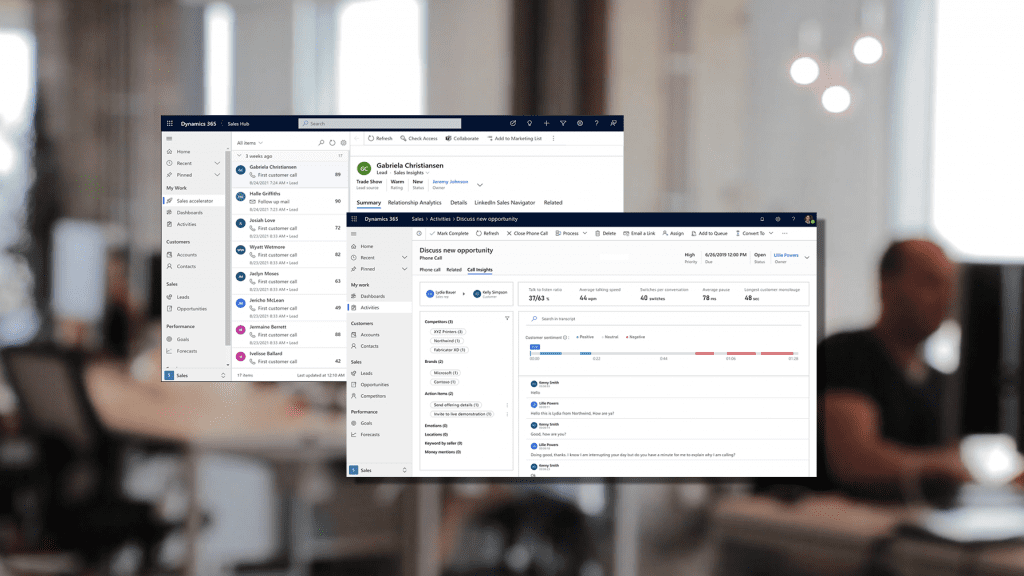Open the Relationship Analytics tab
The image size is (1024, 576).
pyautogui.click(x=414, y=202)
